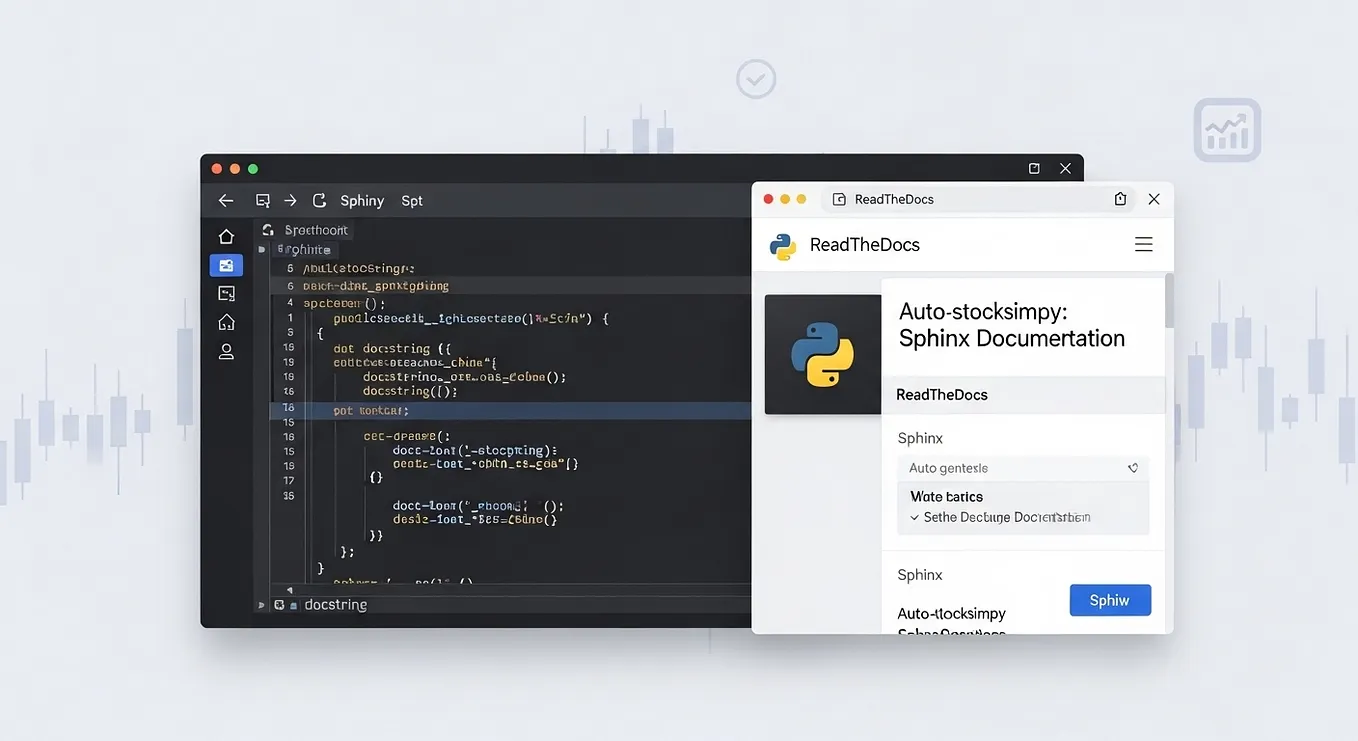
Task: Expand the Sethe Decbune documentation disclosure chevron
Action: [914, 517]
